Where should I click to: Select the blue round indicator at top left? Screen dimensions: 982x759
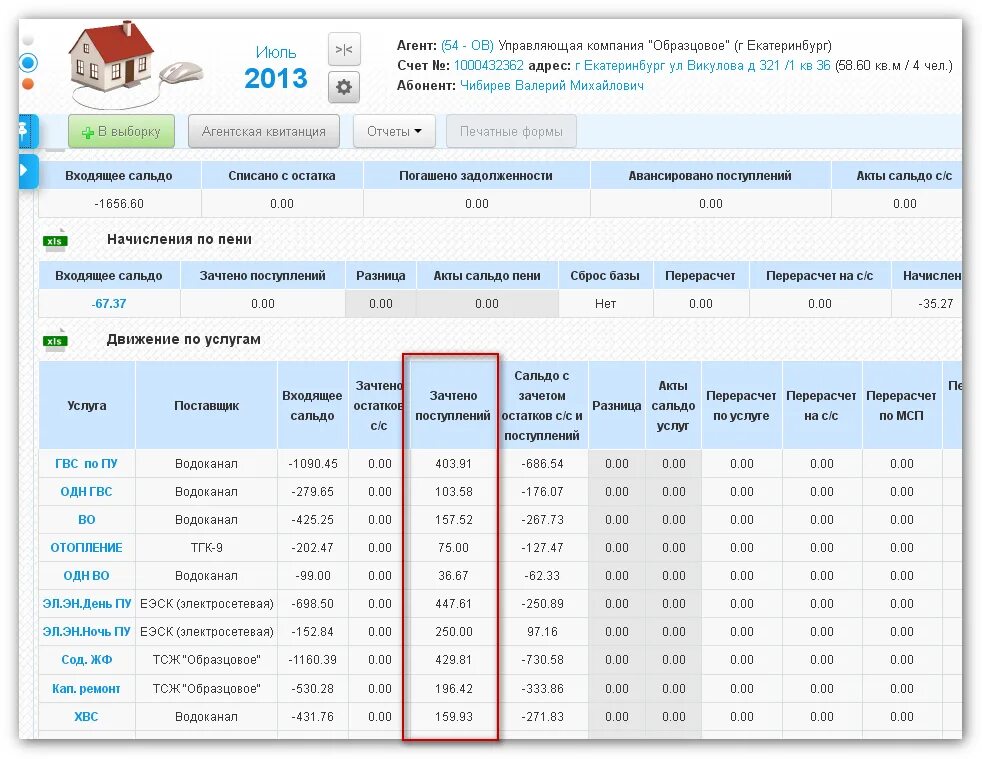coord(27,63)
